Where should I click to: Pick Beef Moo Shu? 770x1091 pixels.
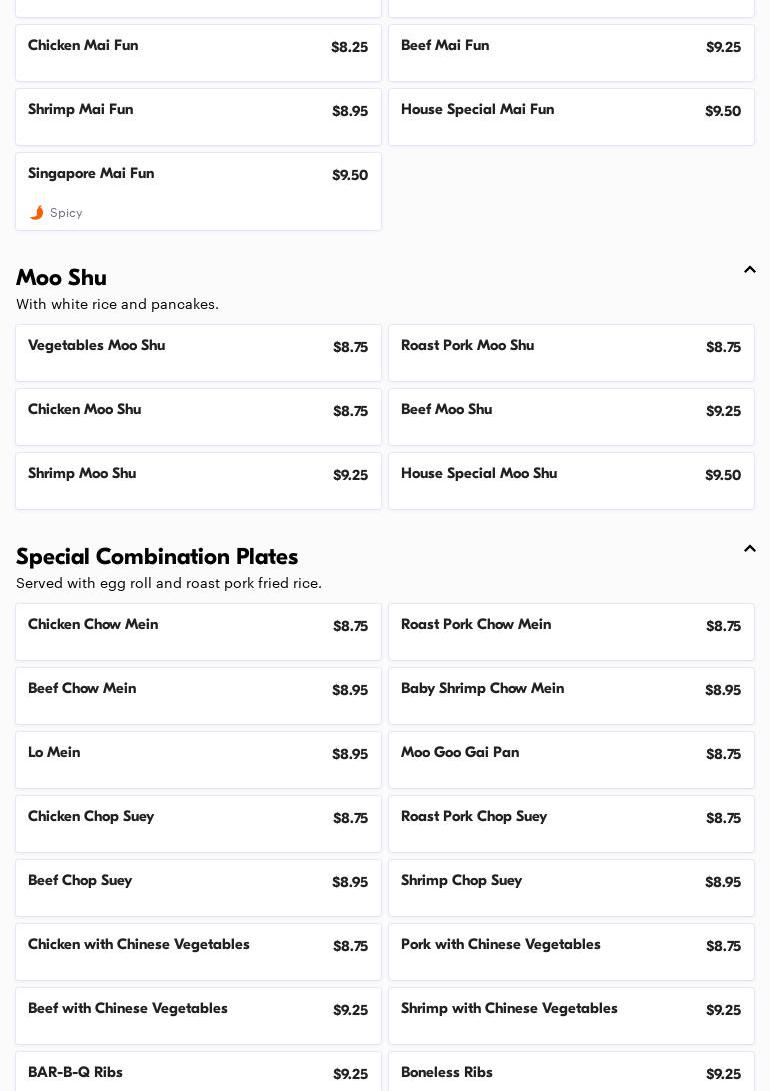point(571,416)
